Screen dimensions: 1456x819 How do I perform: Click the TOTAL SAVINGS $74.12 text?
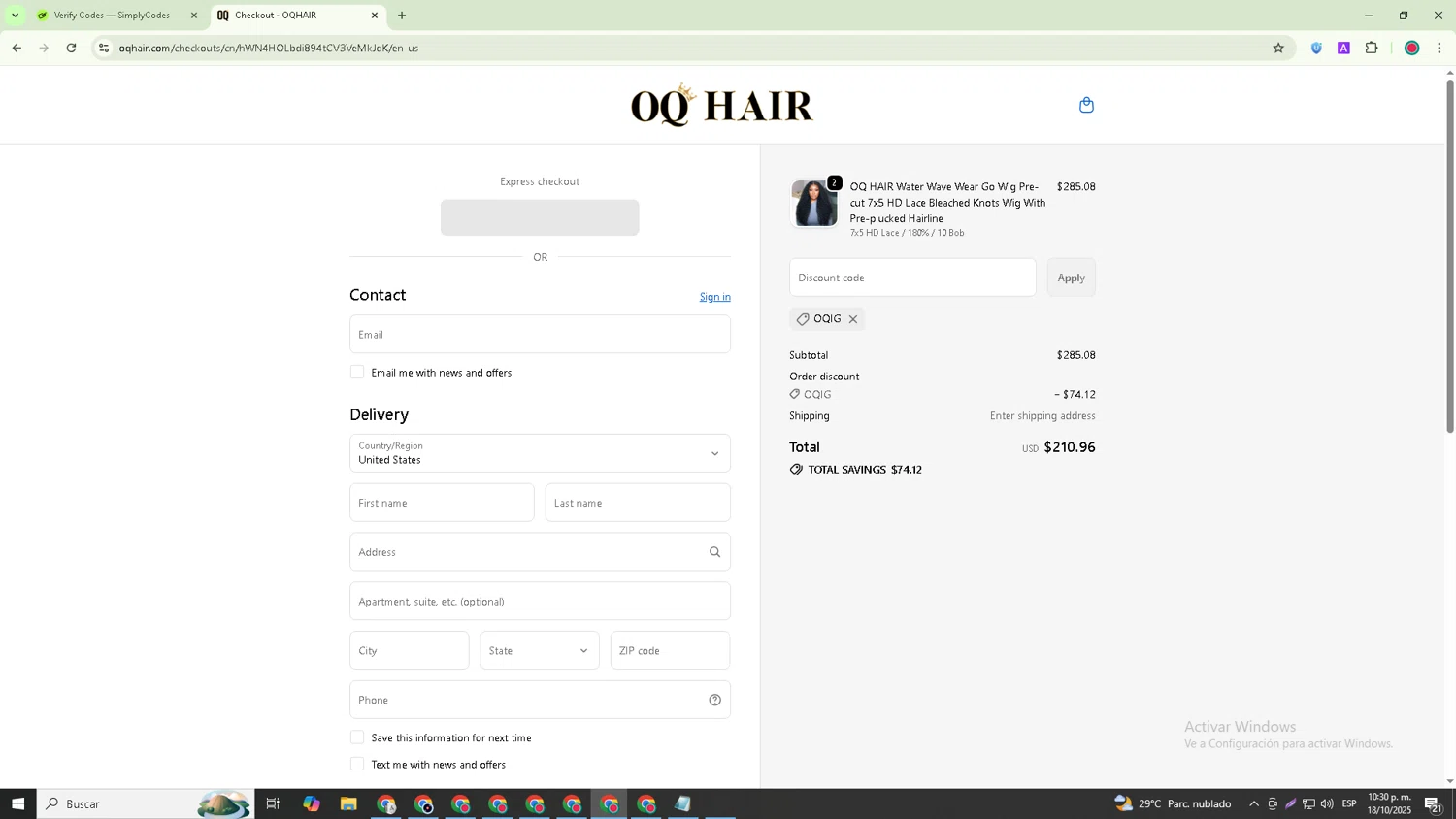pos(865,470)
